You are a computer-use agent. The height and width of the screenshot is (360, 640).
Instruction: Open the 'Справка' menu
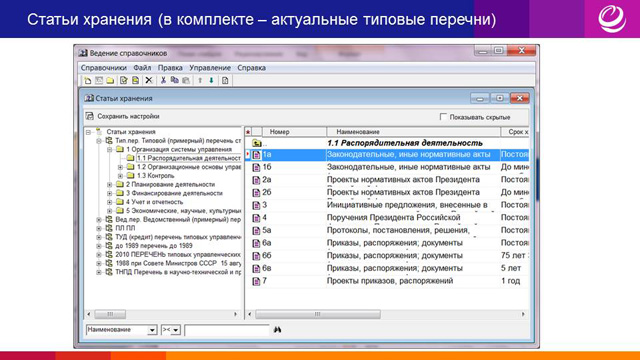251,68
